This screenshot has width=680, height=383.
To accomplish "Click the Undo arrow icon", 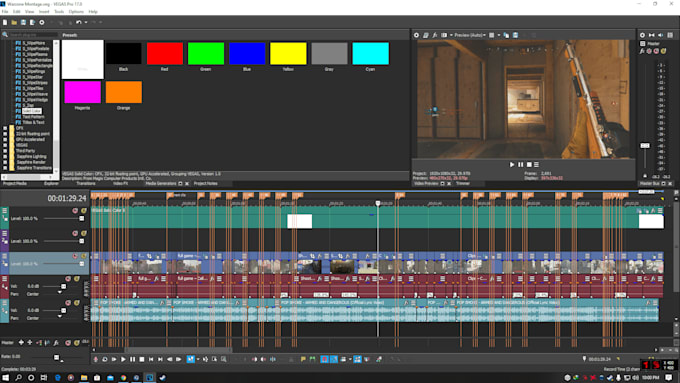I will point(78,22).
